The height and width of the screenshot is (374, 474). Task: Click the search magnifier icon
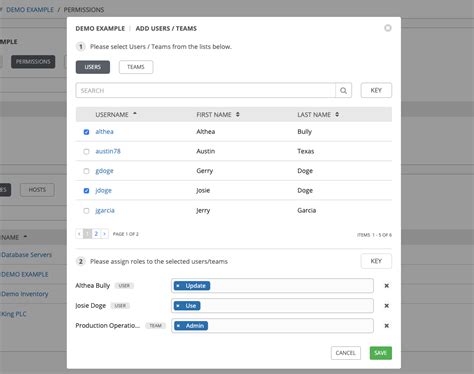[343, 90]
